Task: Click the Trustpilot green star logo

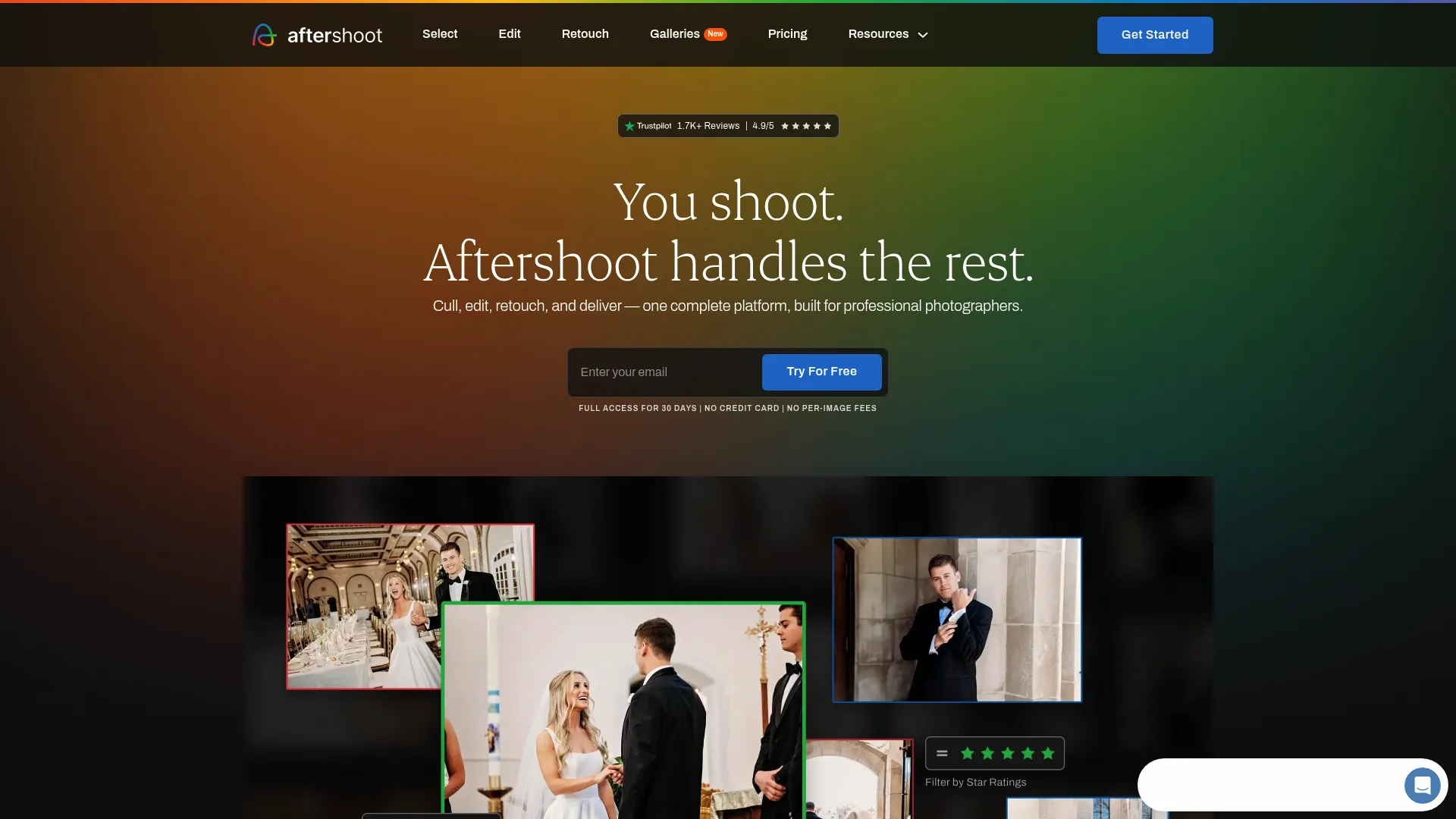Action: tap(629, 126)
